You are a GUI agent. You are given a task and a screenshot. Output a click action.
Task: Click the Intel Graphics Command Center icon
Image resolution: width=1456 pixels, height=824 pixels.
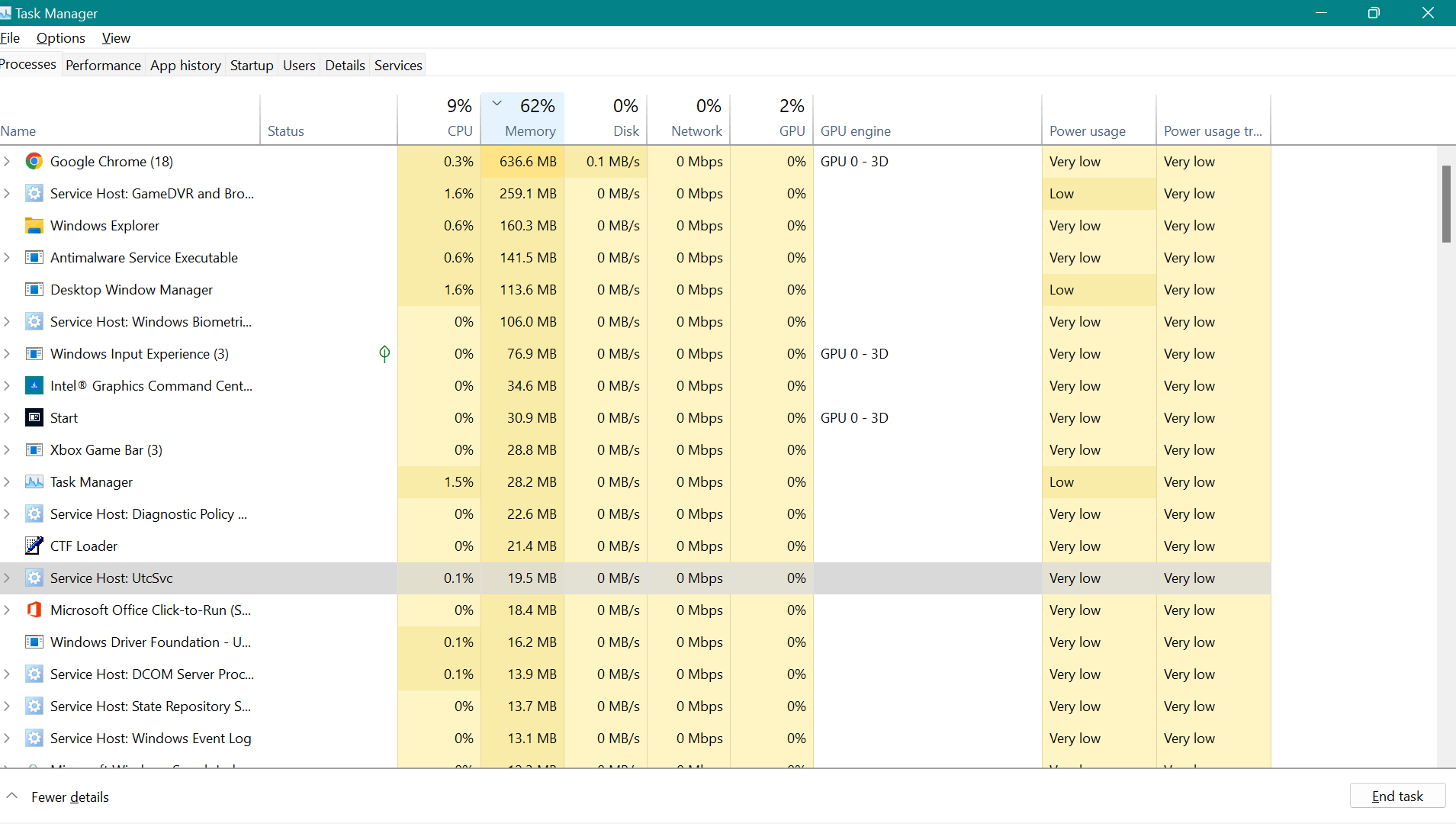[x=34, y=385]
